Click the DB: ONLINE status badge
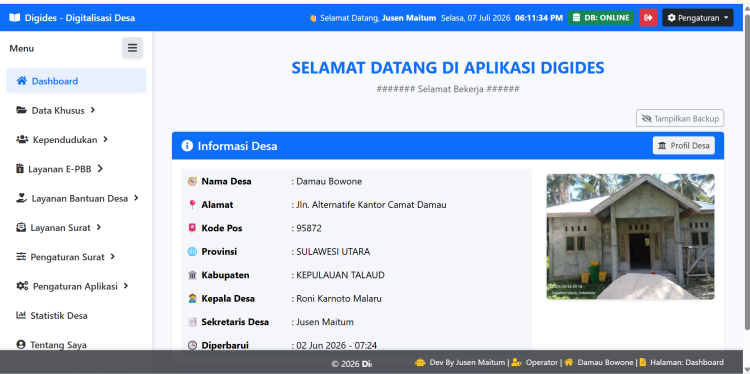750x374 pixels. point(601,18)
